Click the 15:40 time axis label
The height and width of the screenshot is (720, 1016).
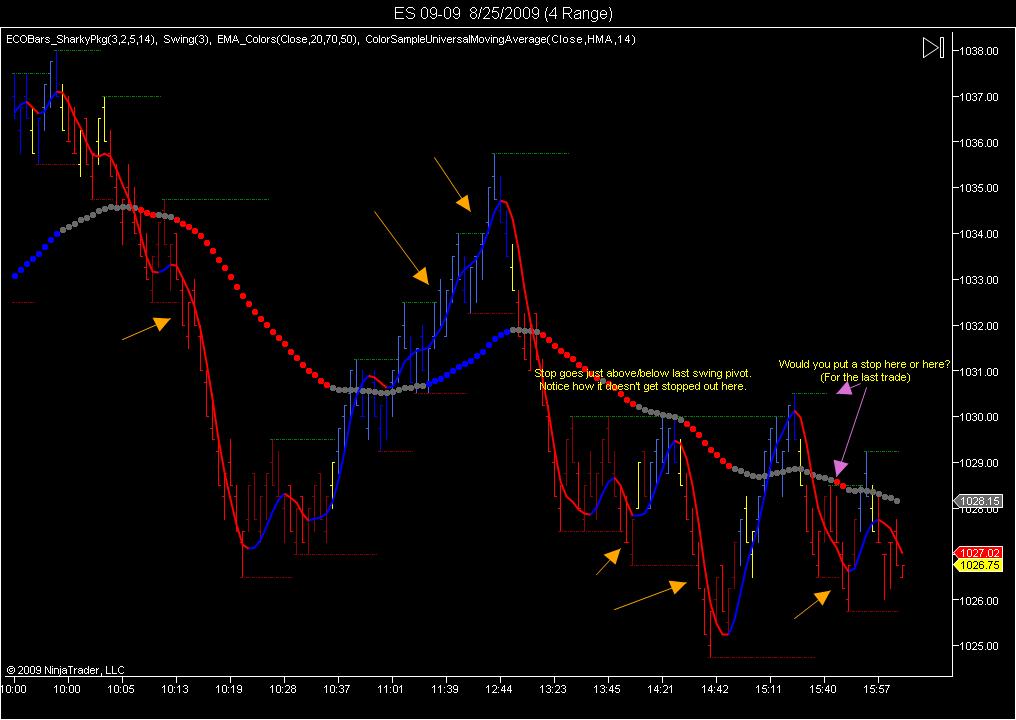[x=823, y=689]
